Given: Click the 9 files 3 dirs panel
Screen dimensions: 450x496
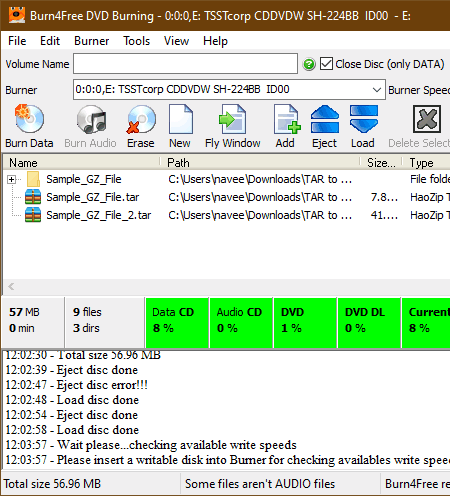Looking at the screenshot, I should [105, 323].
